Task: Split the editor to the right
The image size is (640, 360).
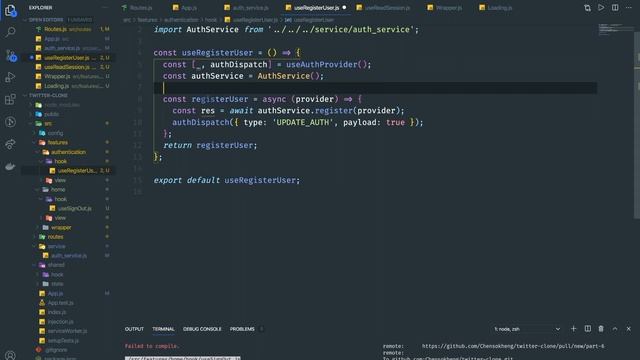Action: [x=615, y=7]
